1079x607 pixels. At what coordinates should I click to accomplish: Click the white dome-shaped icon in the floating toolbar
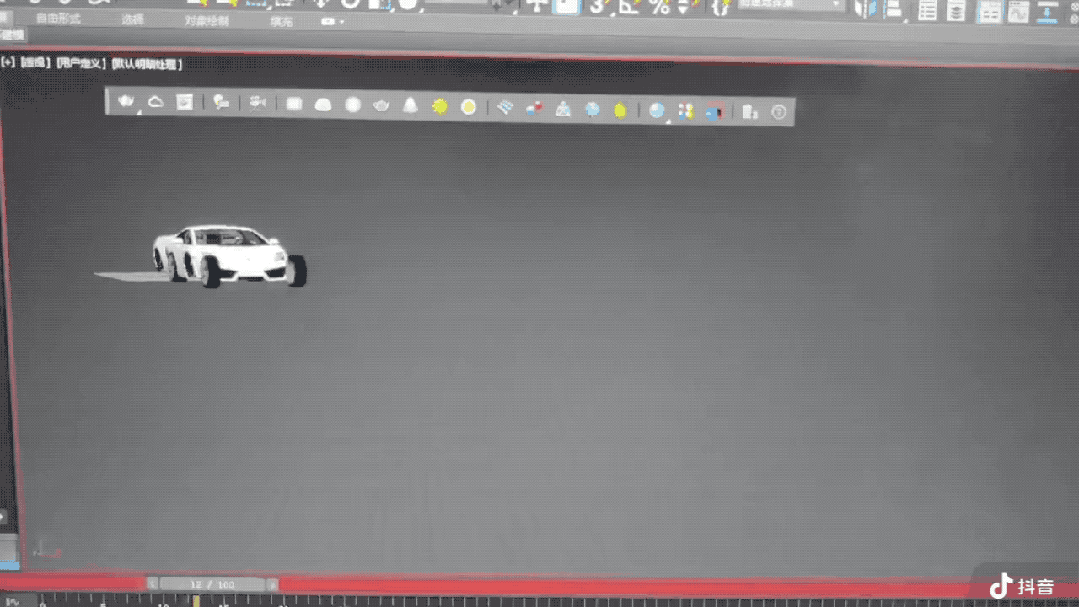pos(323,105)
